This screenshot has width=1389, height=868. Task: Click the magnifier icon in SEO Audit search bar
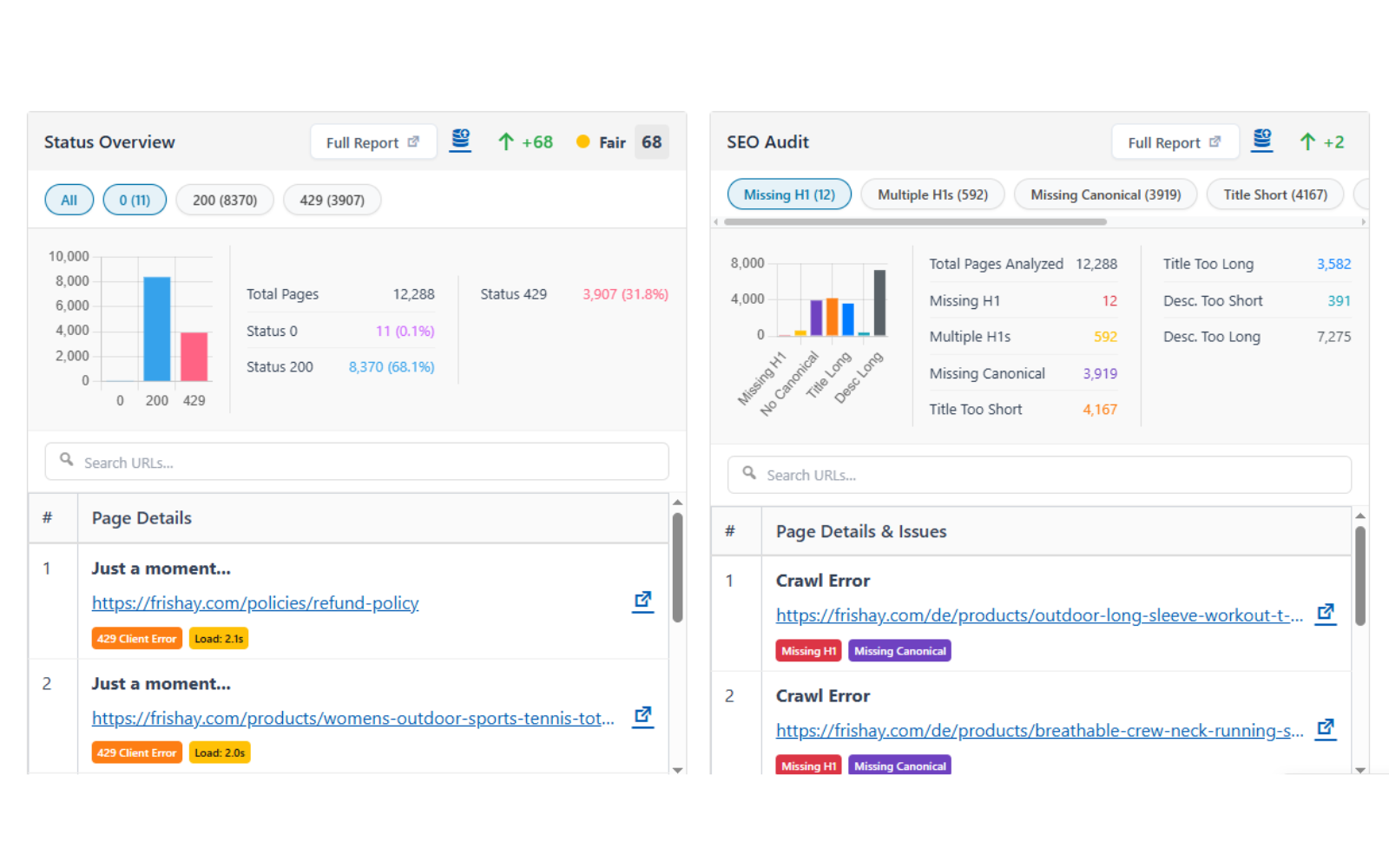click(x=749, y=474)
